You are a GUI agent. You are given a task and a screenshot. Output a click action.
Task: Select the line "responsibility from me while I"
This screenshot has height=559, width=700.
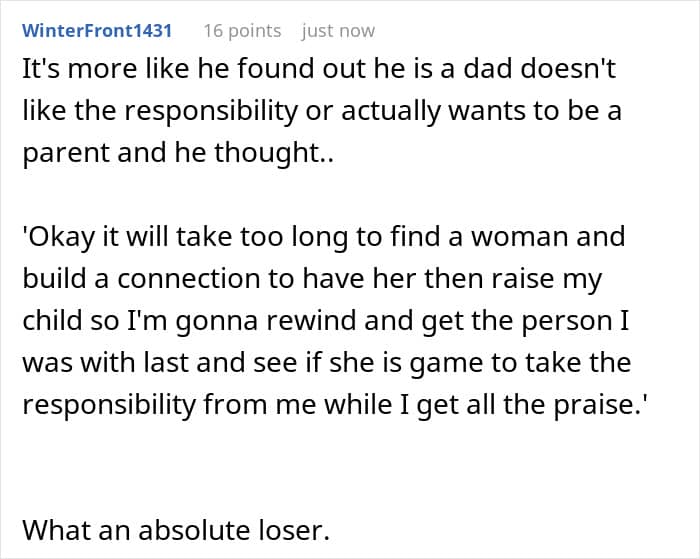(x=332, y=405)
